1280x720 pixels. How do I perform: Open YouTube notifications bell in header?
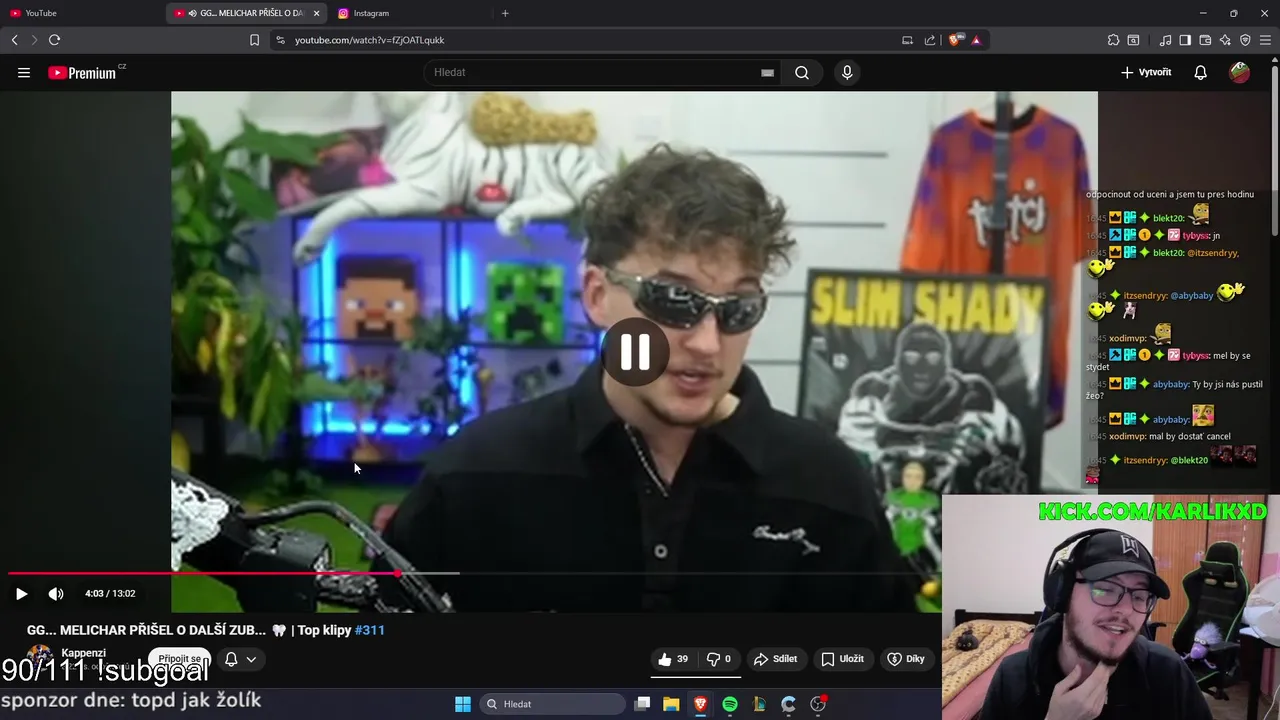(x=1200, y=72)
